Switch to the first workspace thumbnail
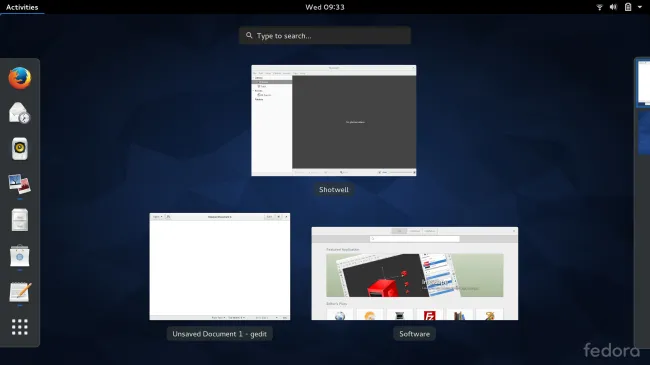 pos(643,83)
